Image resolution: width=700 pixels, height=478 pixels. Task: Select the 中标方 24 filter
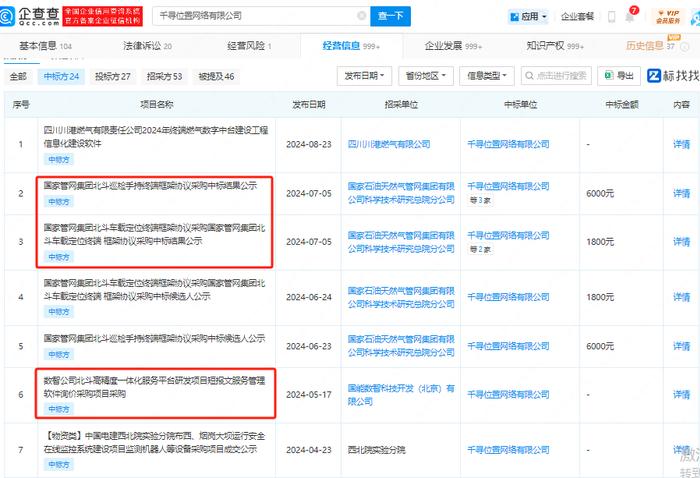click(61, 76)
